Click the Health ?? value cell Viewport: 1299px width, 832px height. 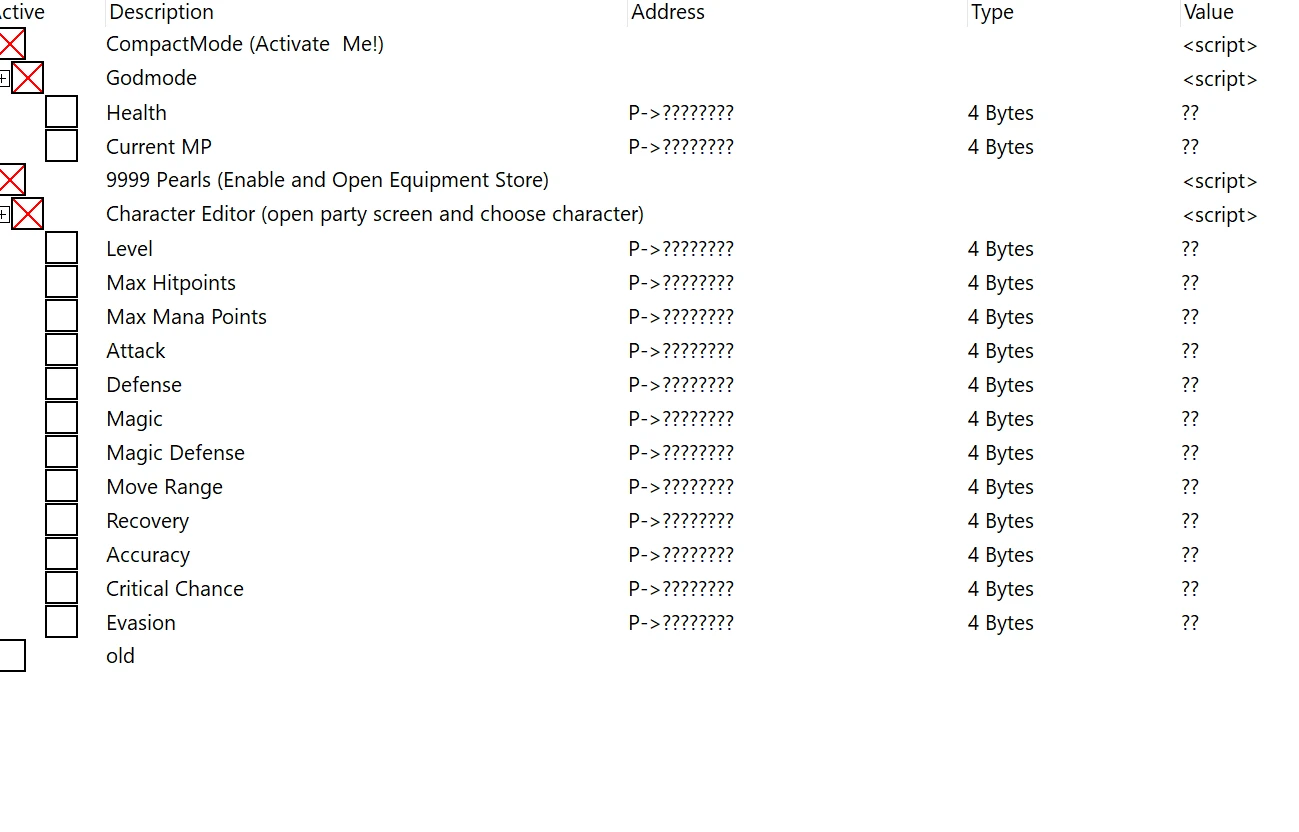(1190, 112)
